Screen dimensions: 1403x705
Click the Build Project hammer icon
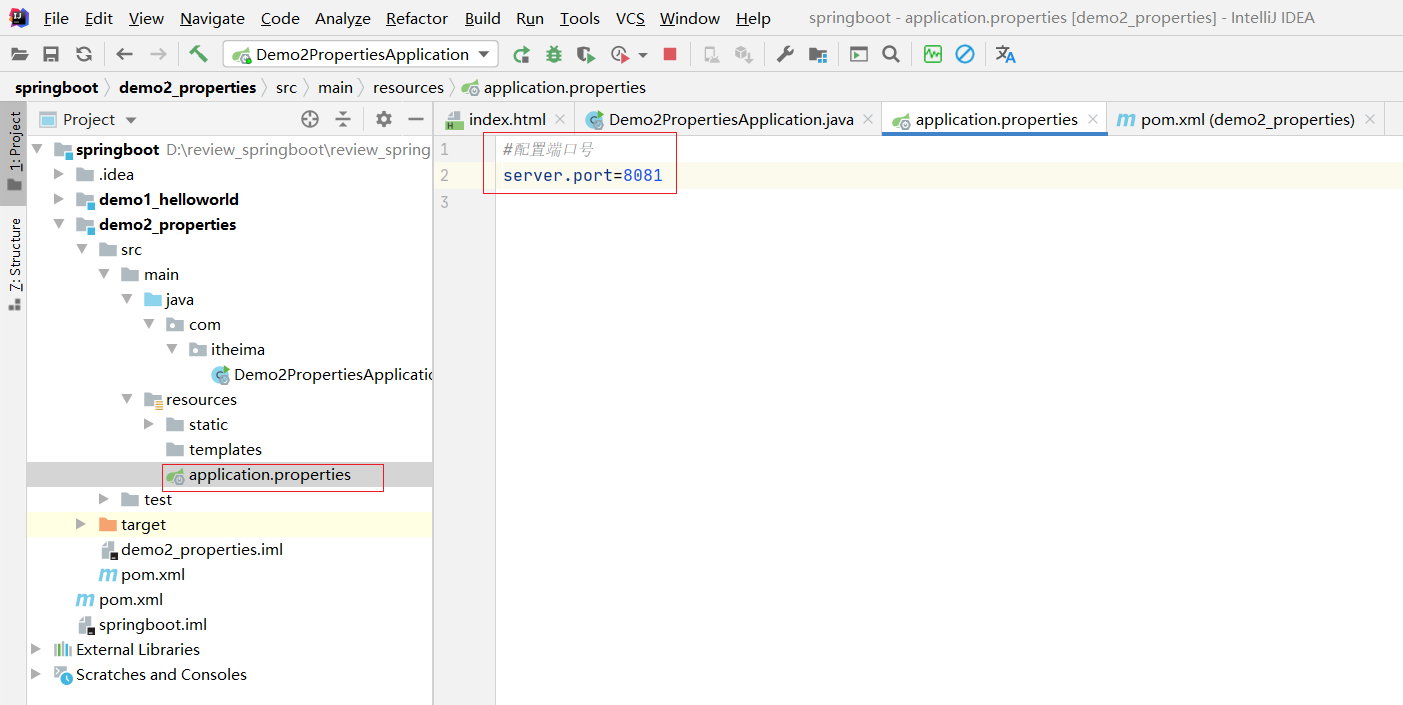(199, 54)
